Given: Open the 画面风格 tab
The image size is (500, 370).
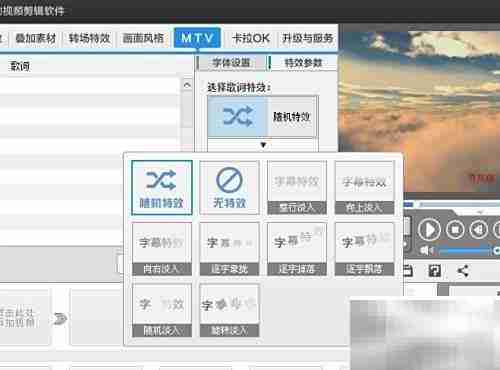Looking at the screenshot, I should pyautogui.click(x=143, y=38).
